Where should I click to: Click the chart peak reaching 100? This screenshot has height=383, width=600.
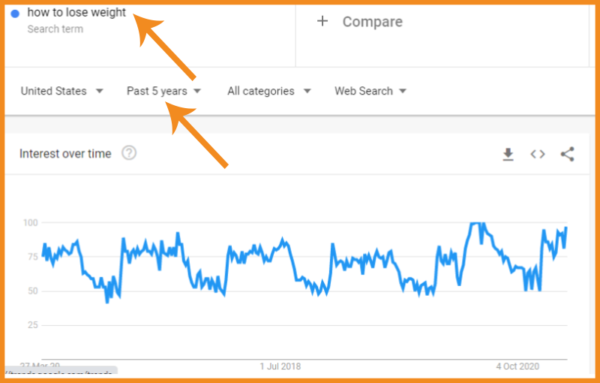[x=476, y=223]
